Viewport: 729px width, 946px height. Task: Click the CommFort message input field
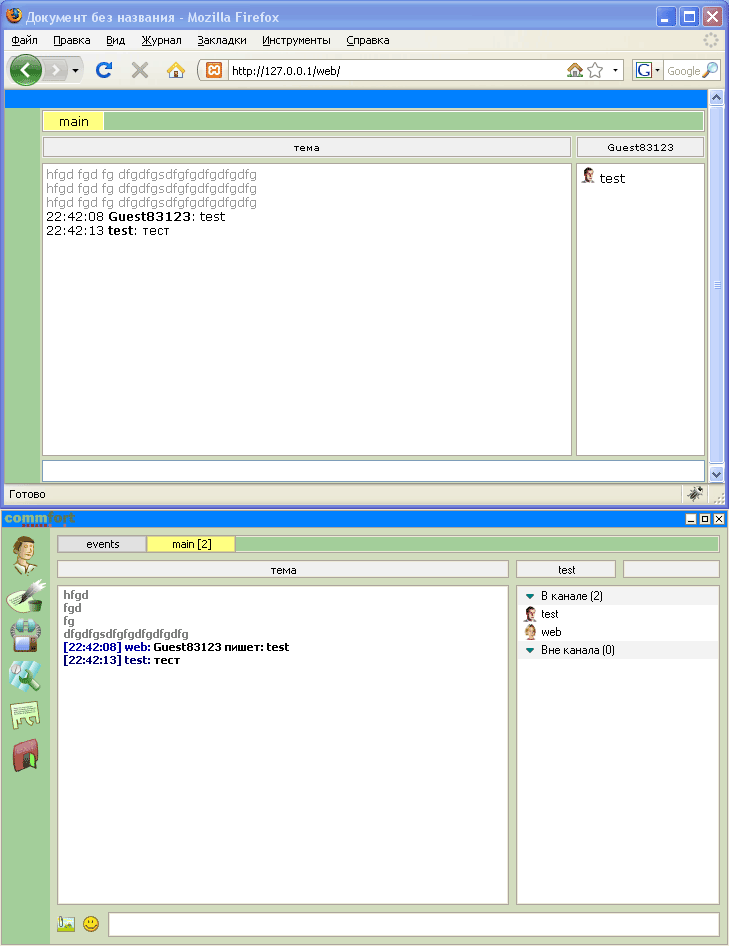413,924
